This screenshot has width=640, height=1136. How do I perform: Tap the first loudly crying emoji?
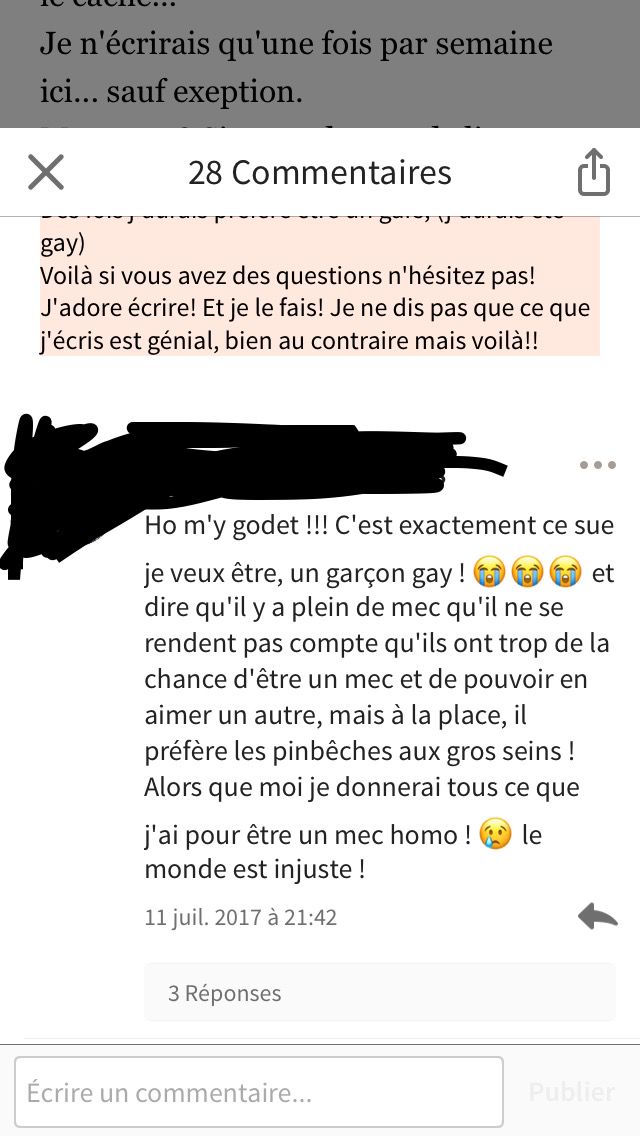(x=489, y=573)
